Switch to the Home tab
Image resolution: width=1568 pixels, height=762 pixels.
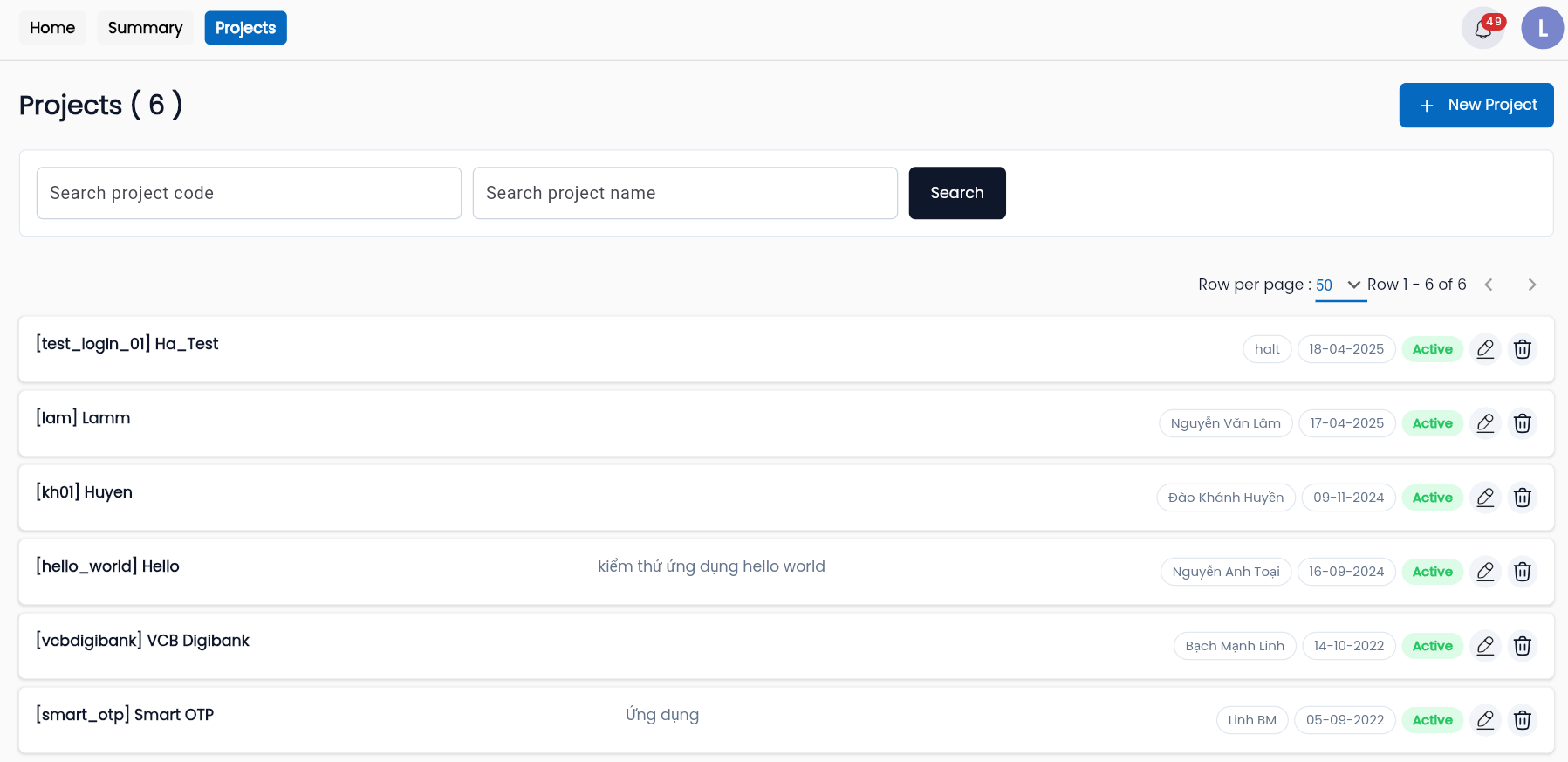[52, 28]
